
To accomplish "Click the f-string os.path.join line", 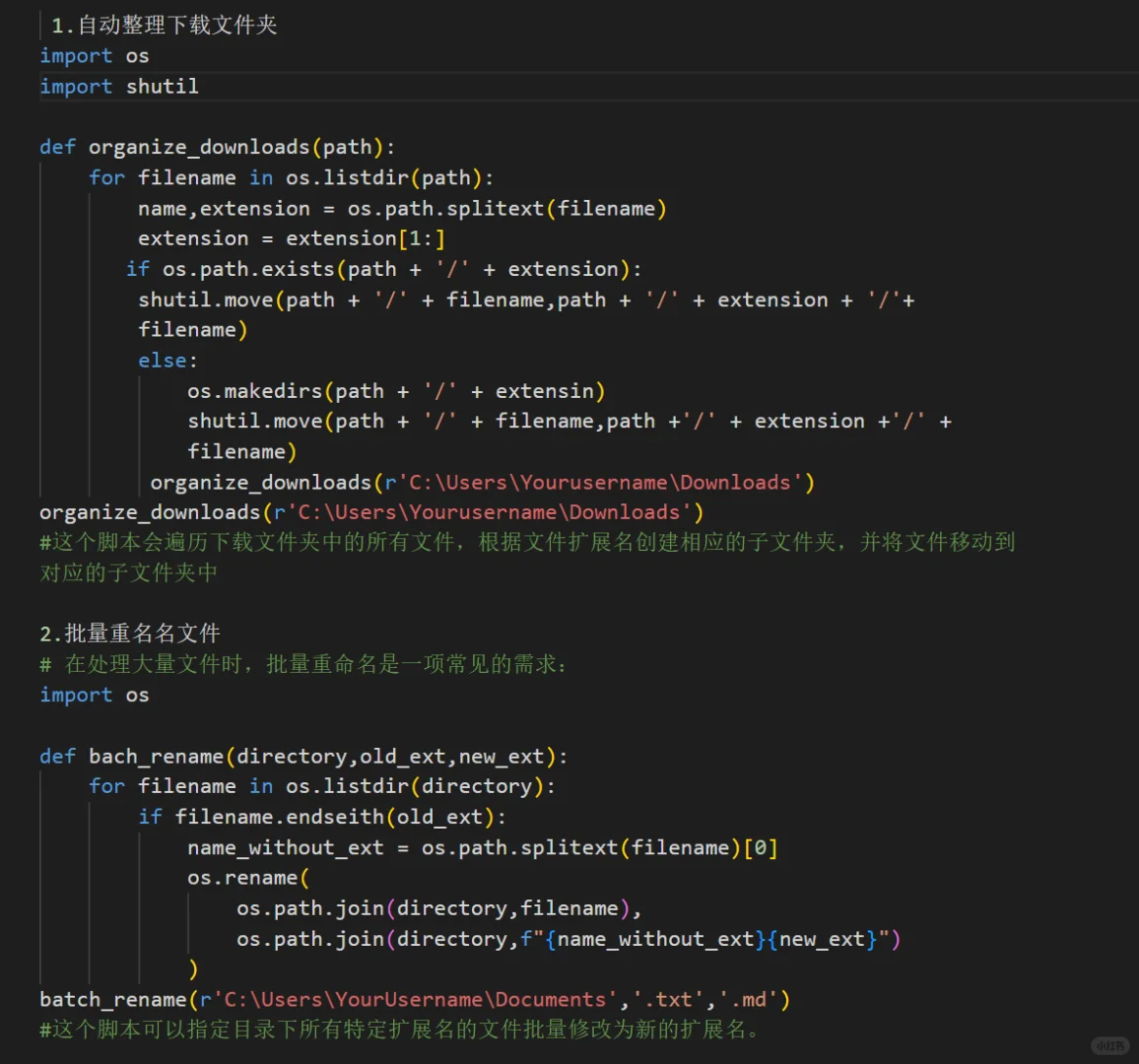I will [x=569, y=939].
